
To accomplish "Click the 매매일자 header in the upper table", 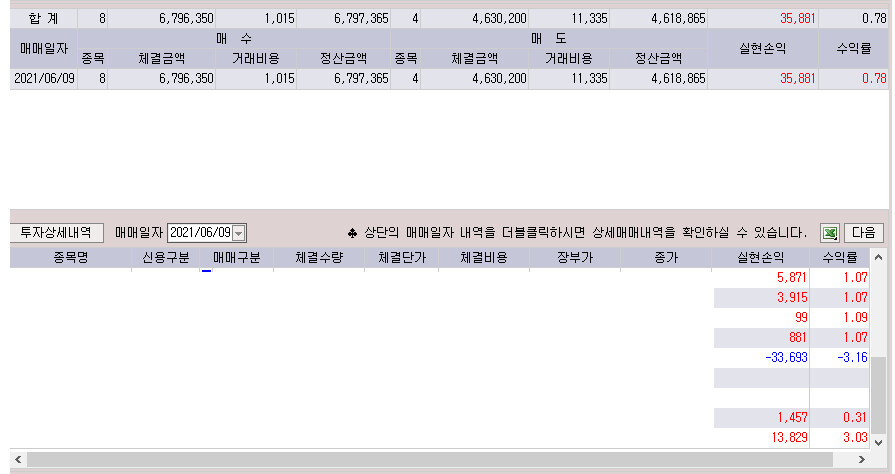I will tap(44, 49).
